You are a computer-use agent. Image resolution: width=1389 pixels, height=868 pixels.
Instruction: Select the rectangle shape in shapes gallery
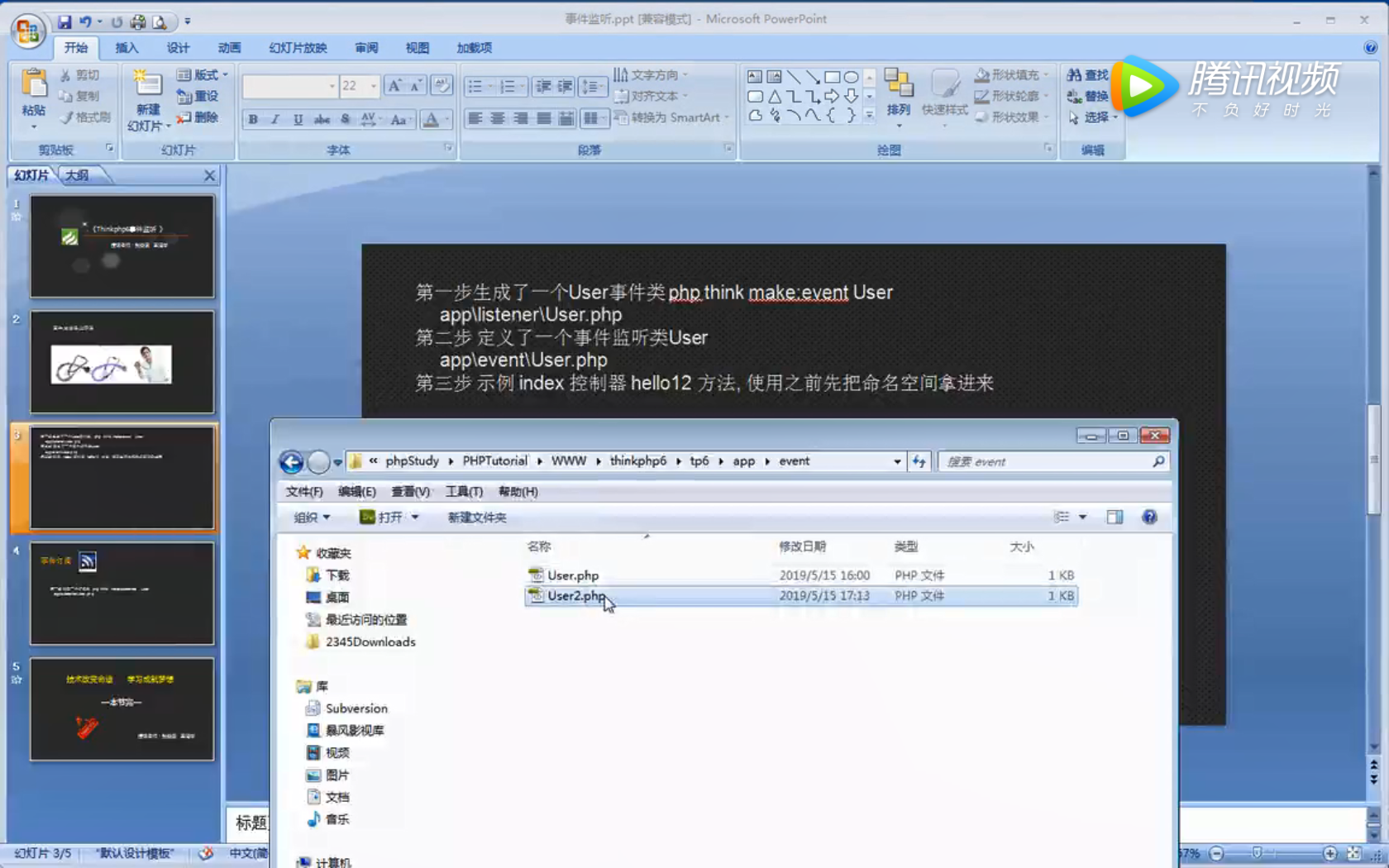pos(833,77)
